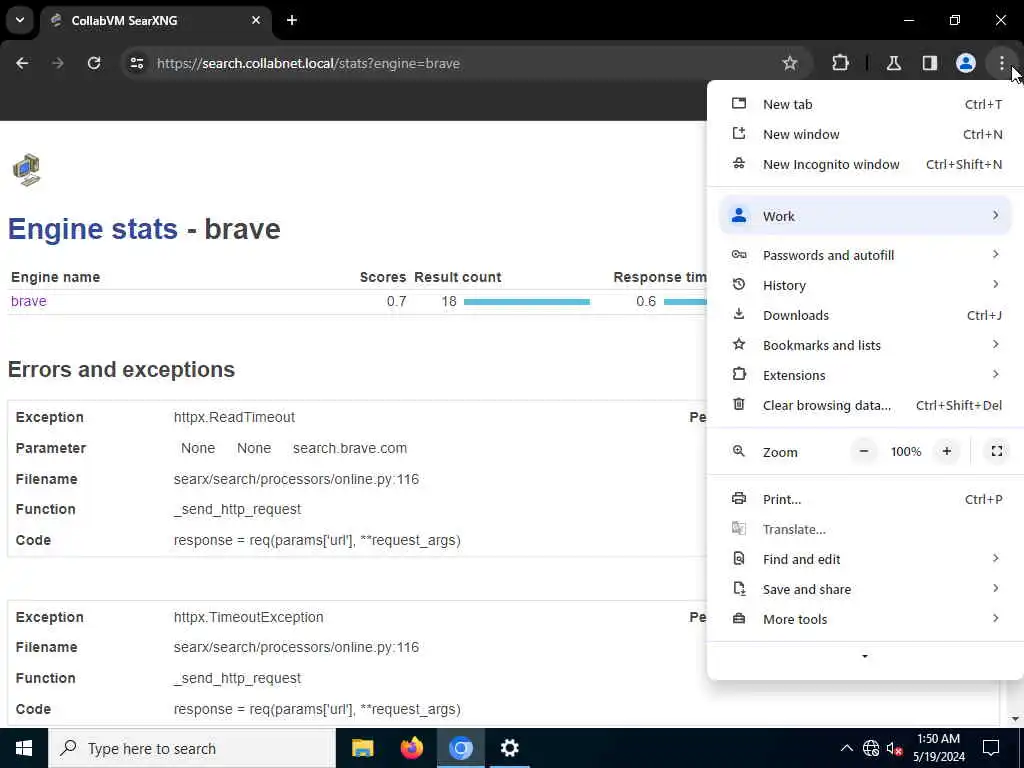Bookmark this page with the star icon
This screenshot has width=1024, height=768.
tap(790, 63)
